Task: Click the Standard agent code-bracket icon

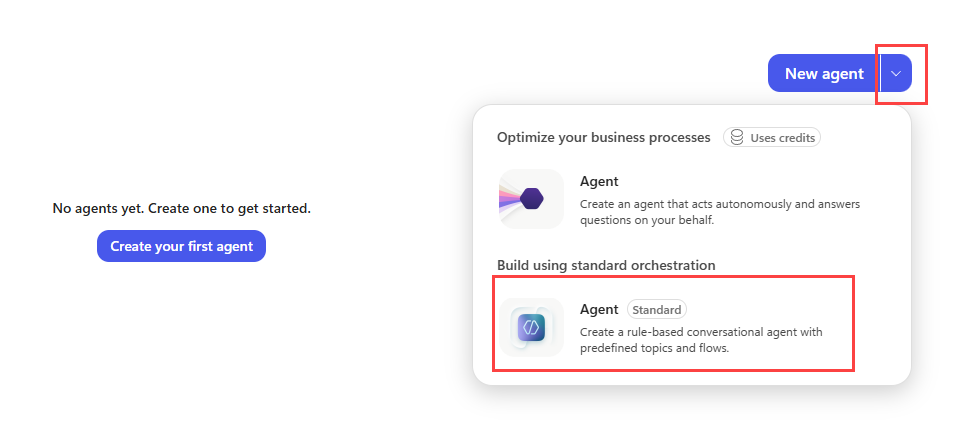Action: point(531,327)
